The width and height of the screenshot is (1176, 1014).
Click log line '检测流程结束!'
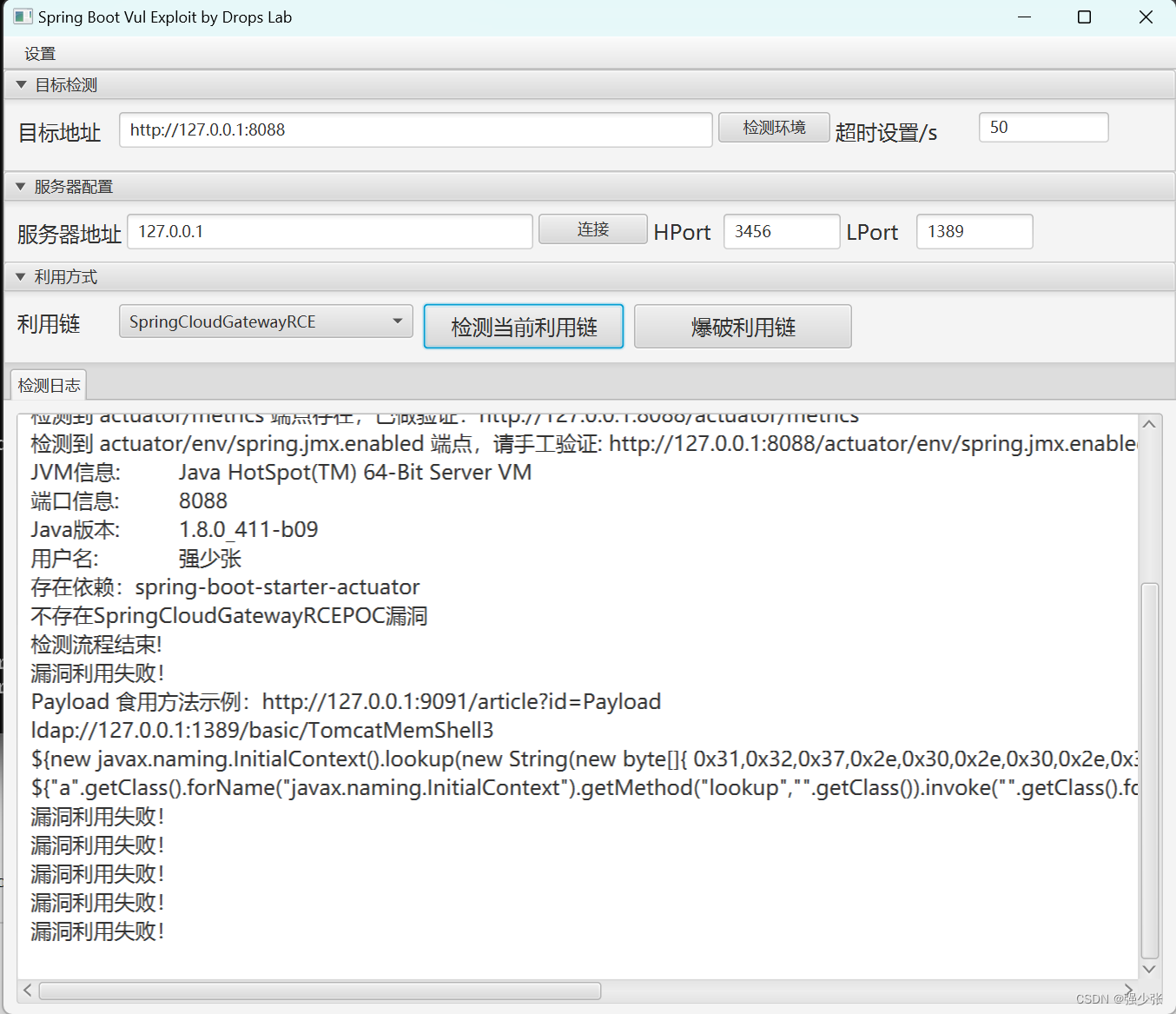(96, 645)
